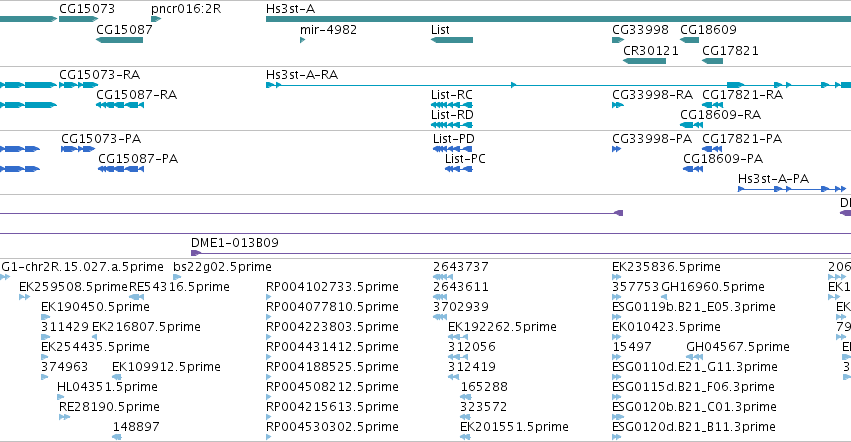Select the List gene arrow glyph
The image size is (851, 442).
pyautogui.click(x=452, y=40)
